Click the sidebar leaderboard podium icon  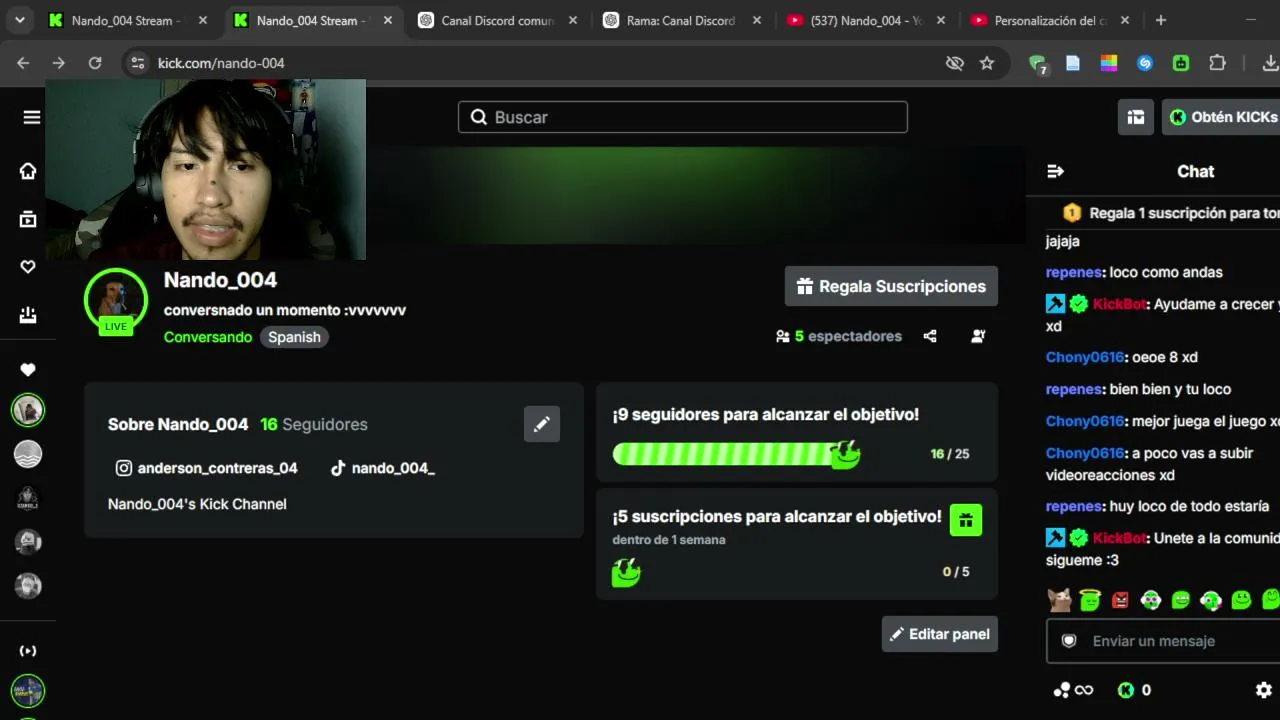pos(28,315)
